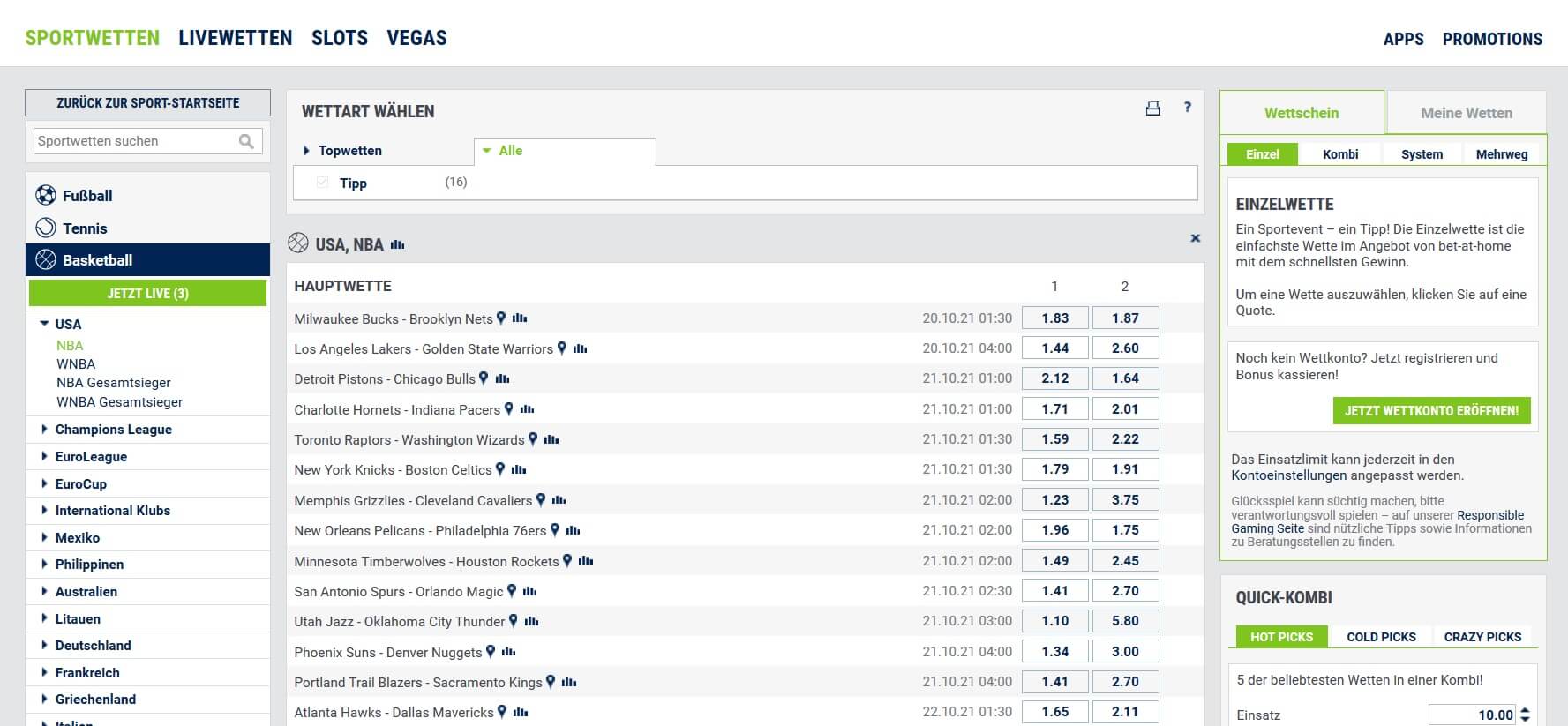Viewport: 1568px width, 726px height.
Task: Open stats icon for Lakers - Golden State Warriors
Action: [580, 348]
